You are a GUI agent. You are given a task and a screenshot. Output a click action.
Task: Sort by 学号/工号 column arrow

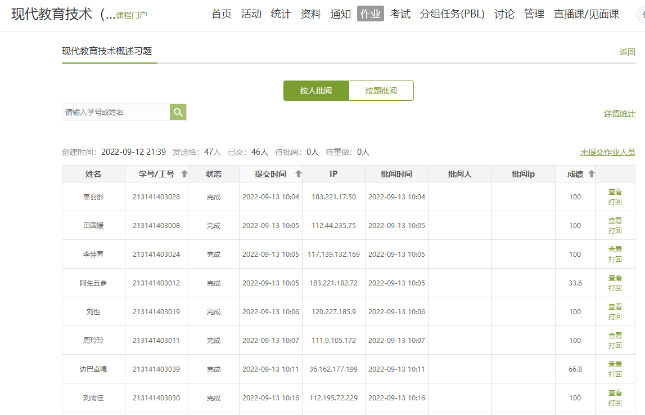tap(184, 174)
